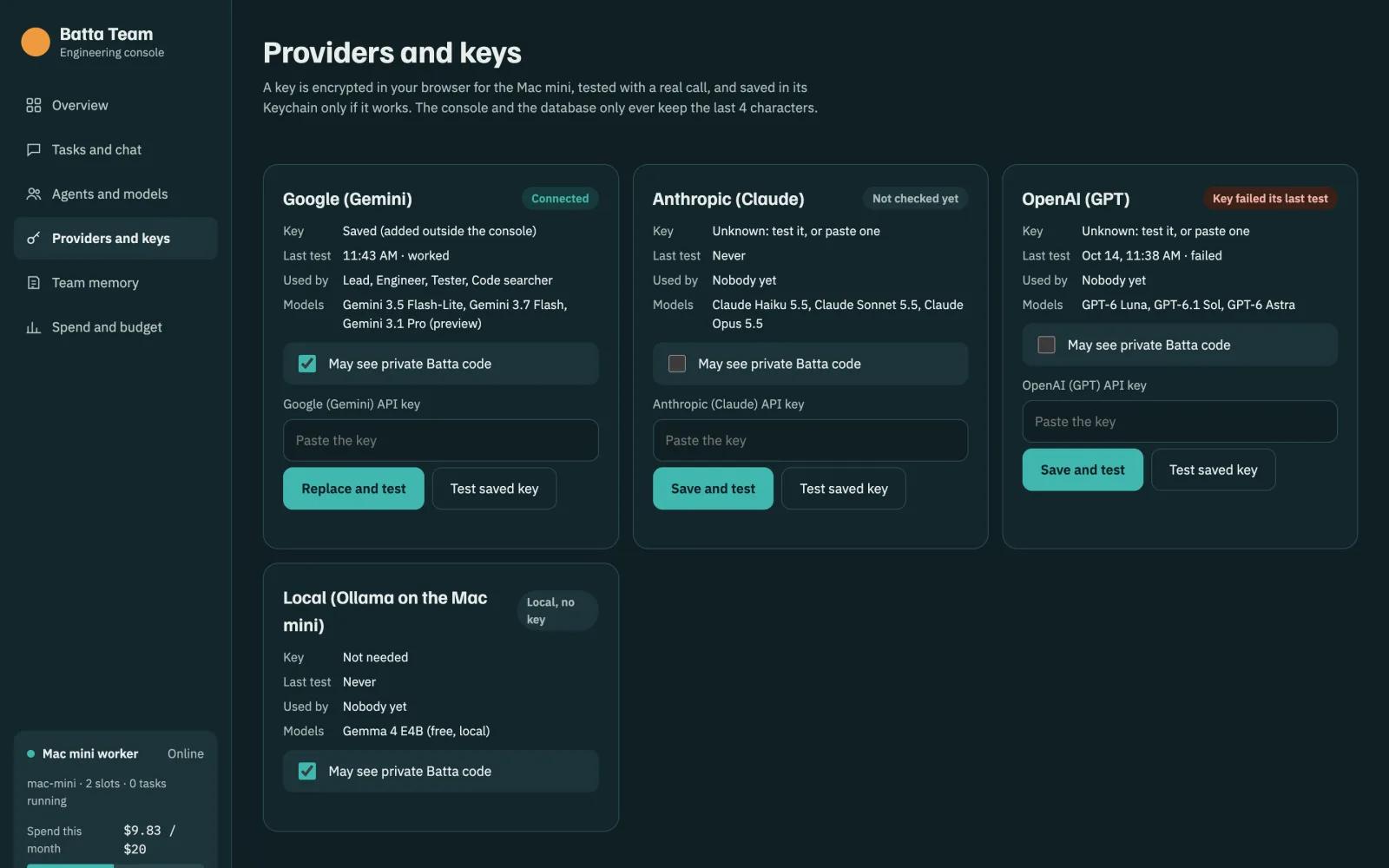Click the Spend and budget chart icon

(34, 327)
